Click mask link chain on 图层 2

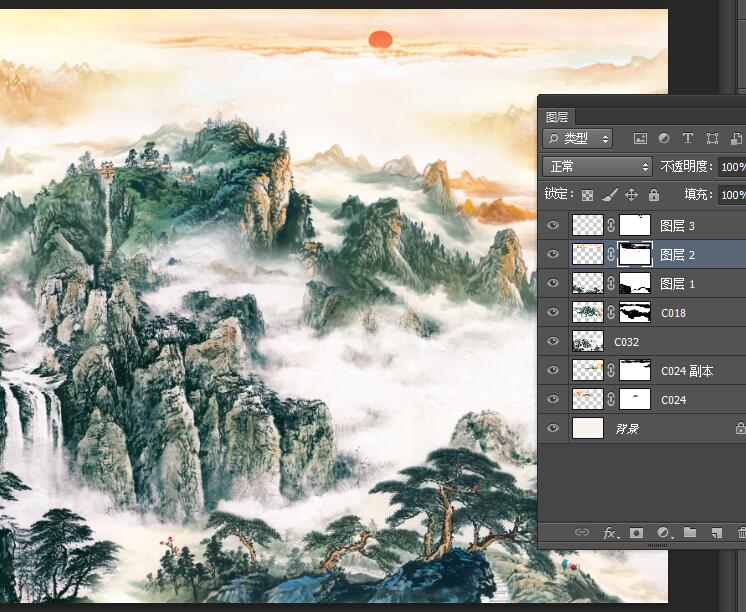[611, 255]
